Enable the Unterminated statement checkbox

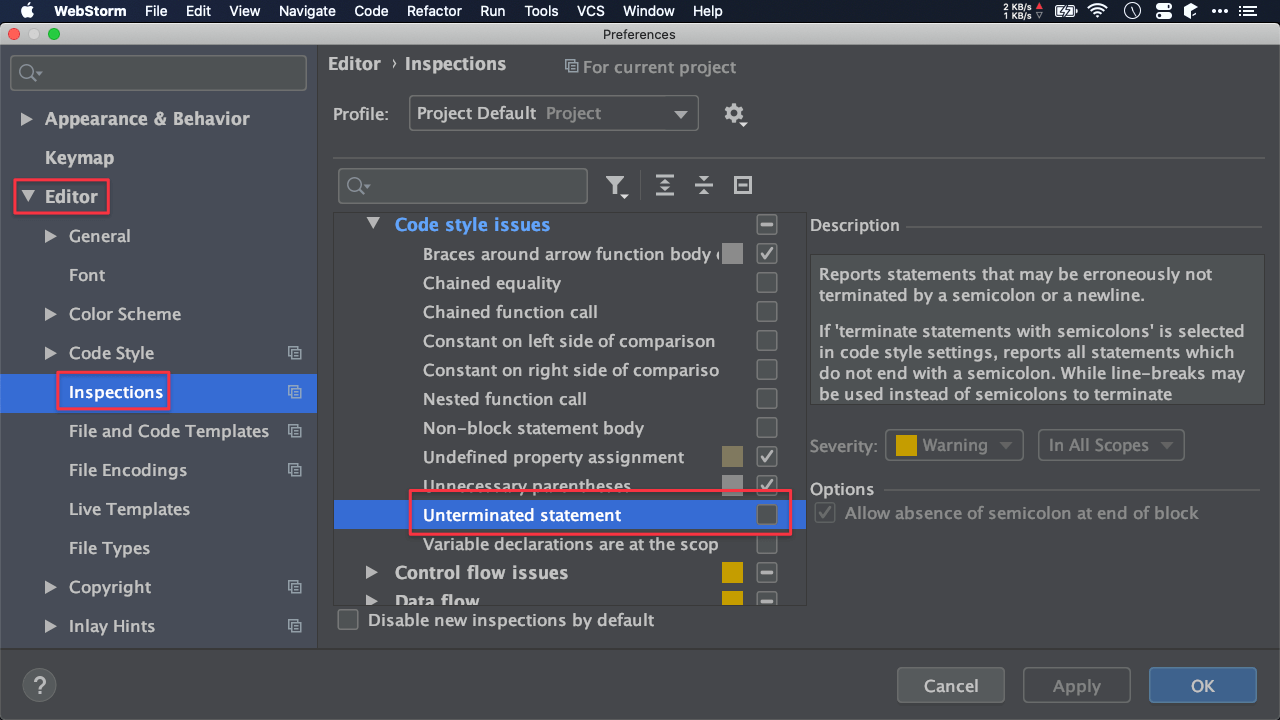[x=767, y=515]
